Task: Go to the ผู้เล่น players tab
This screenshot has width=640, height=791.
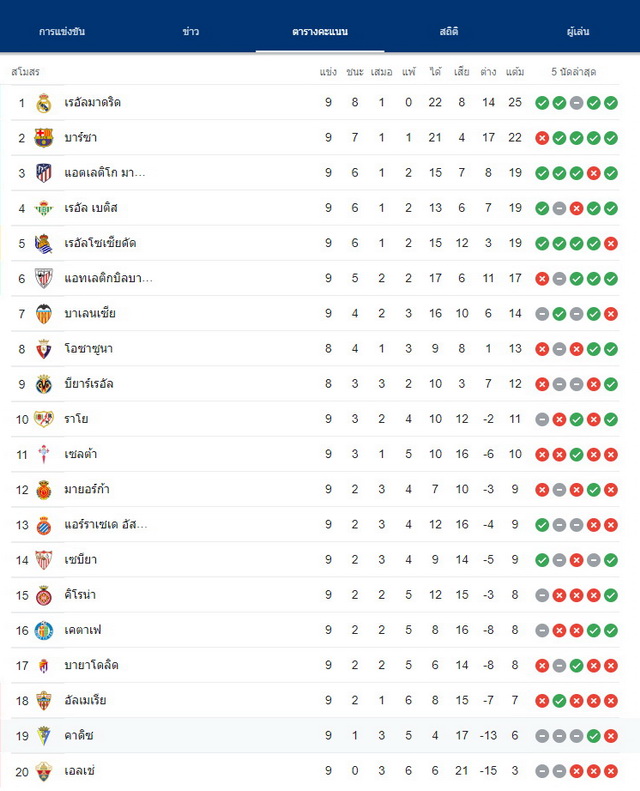Action: pyautogui.click(x=577, y=31)
